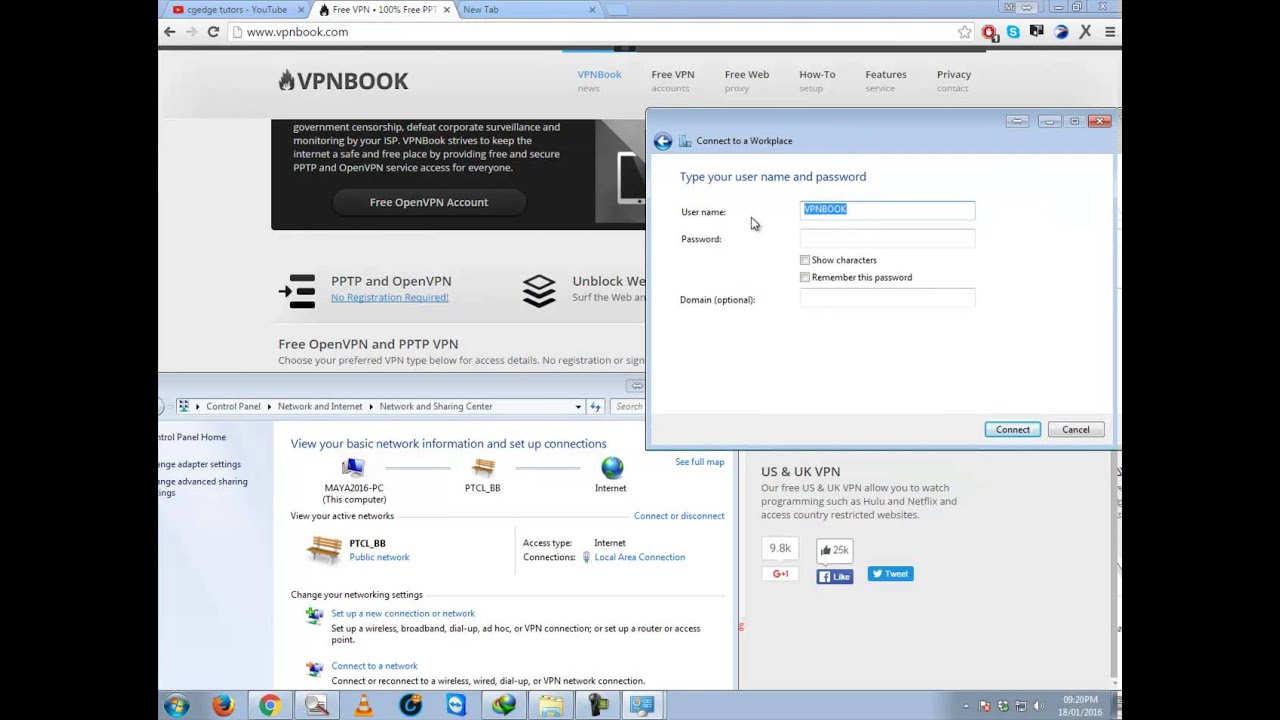Click Chrome's back arrow button
This screenshot has width=1280, height=720.
pyautogui.click(x=169, y=32)
